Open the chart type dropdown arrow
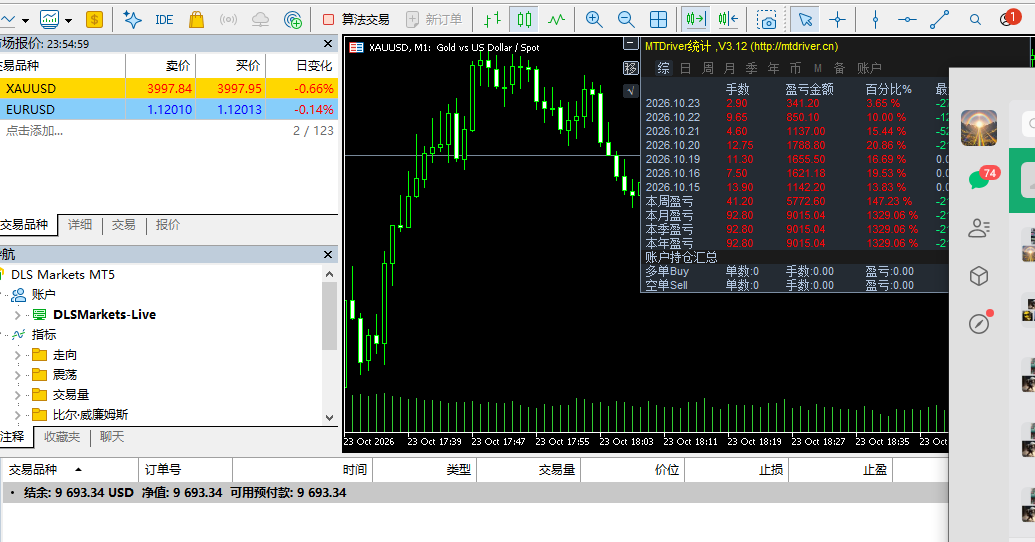This screenshot has width=1035, height=542. (69, 20)
